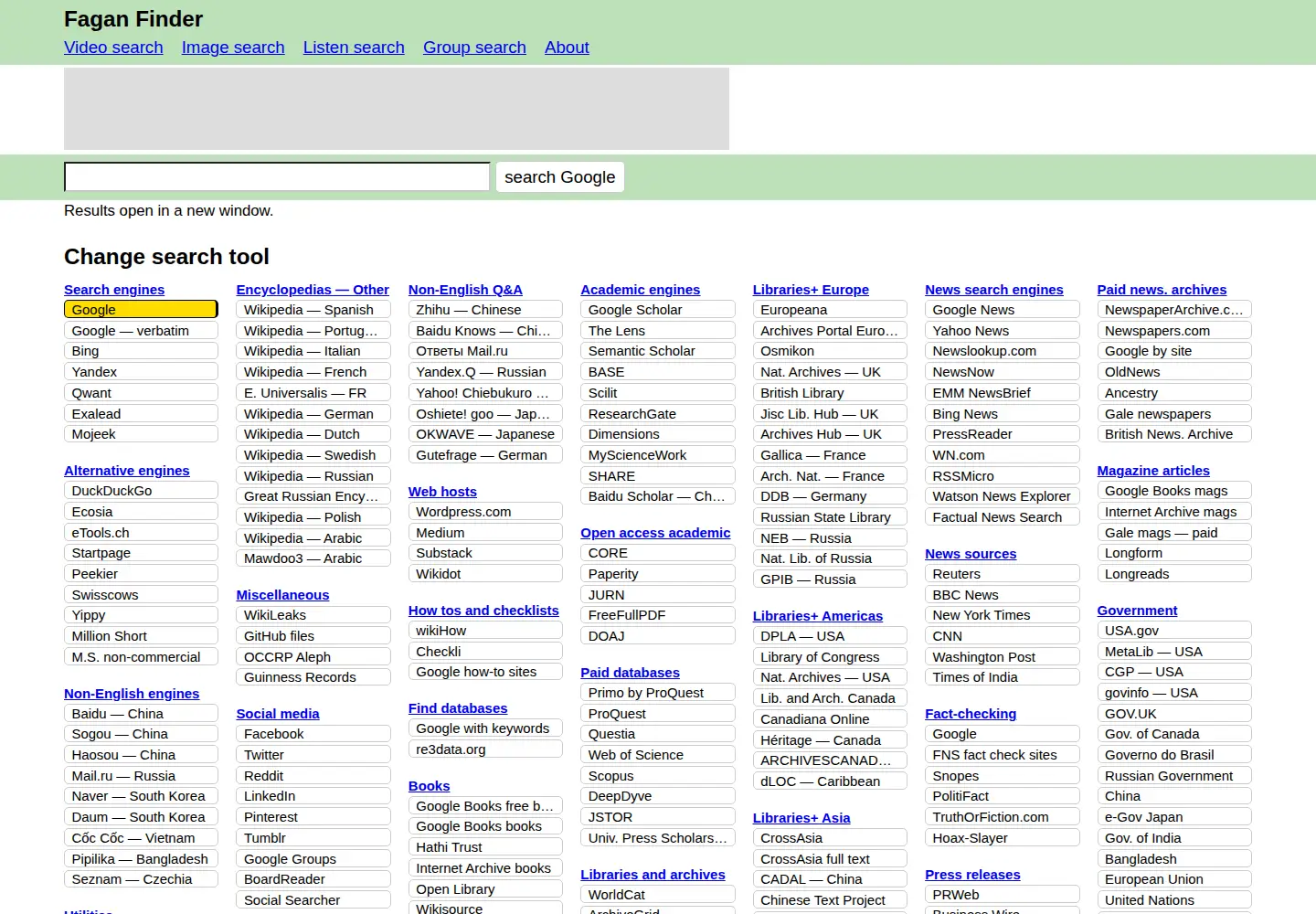Choose Yandex search engine
This screenshot has height=914, width=1316.
click(x=141, y=372)
